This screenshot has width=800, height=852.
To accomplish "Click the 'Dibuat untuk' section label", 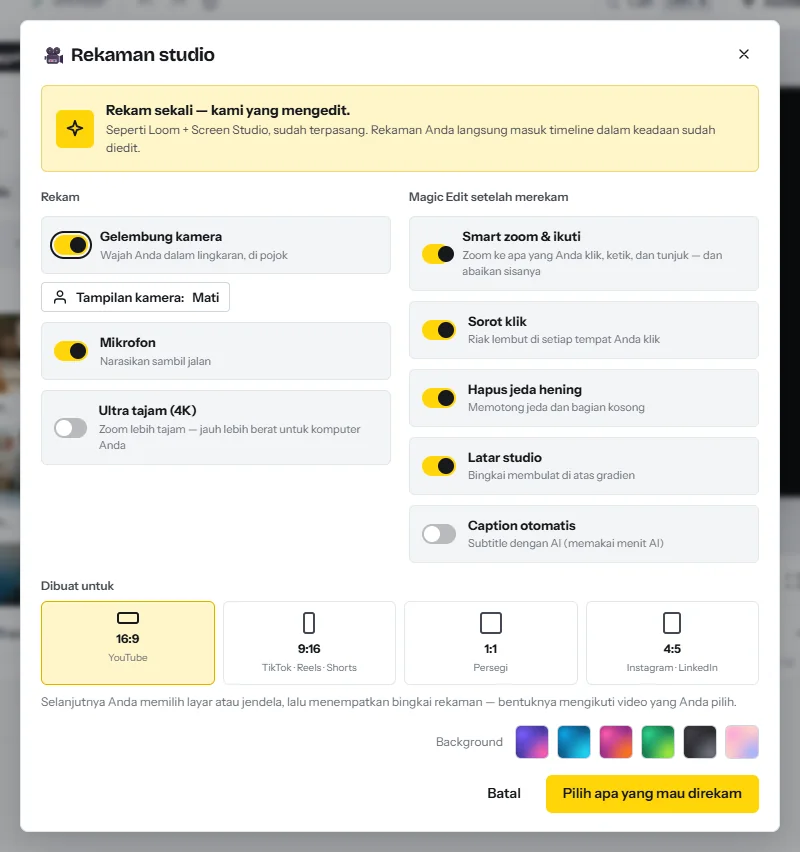I will 77,586.
